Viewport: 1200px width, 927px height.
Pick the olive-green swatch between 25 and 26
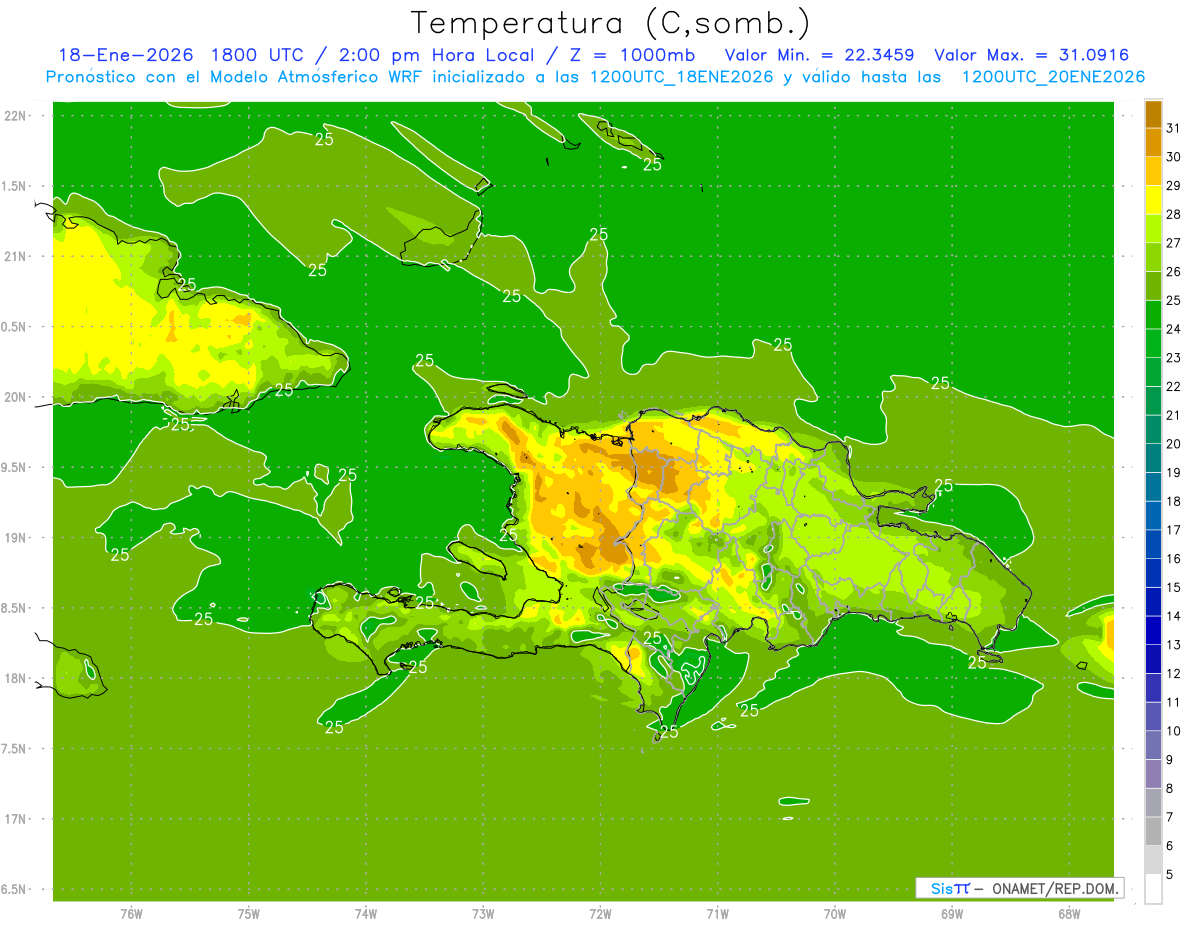(x=1153, y=286)
